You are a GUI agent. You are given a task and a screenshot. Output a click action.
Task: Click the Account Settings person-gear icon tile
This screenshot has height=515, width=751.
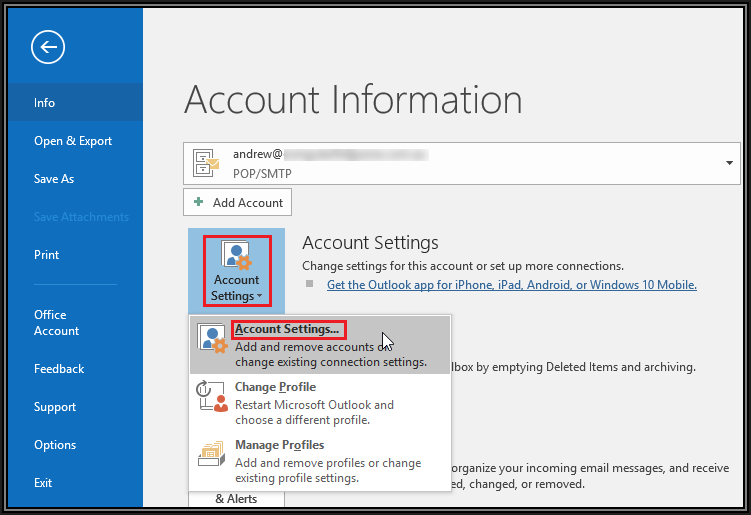pos(237,255)
